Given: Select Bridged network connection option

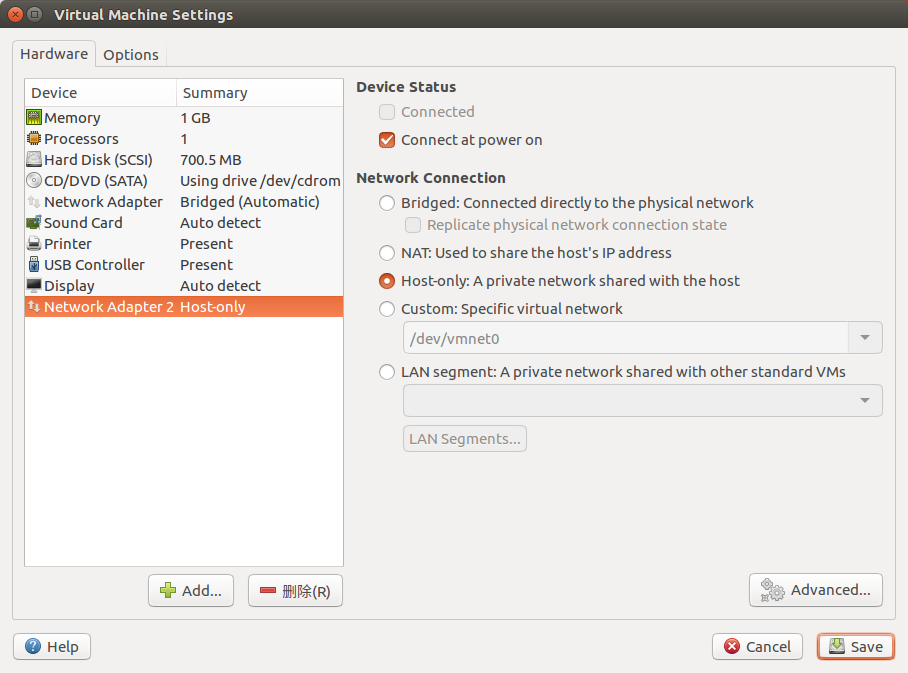Looking at the screenshot, I should (387, 203).
